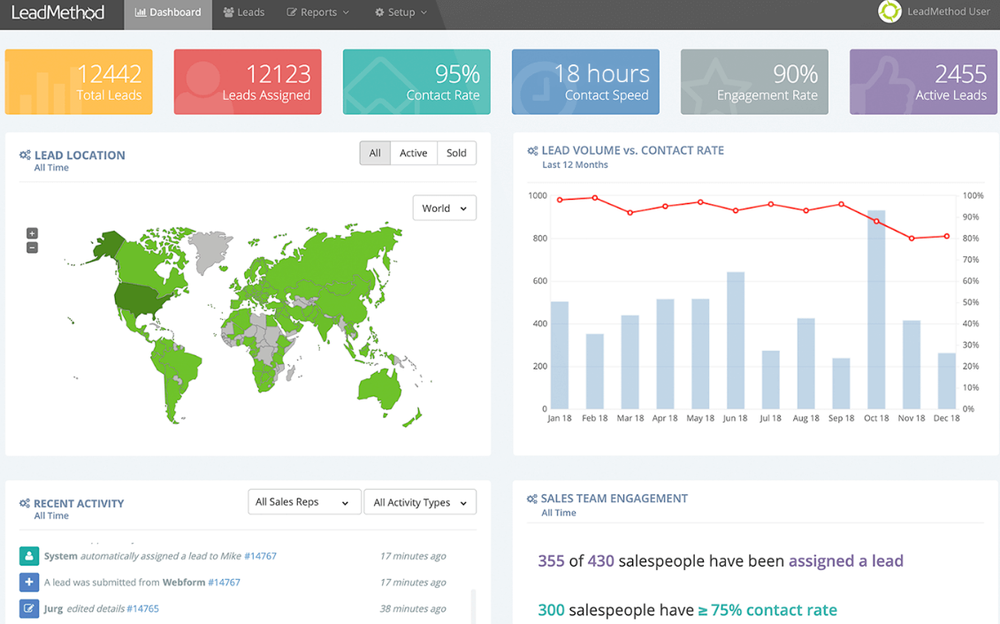Image resolution: width=1000 pixels, height=624 pixels.
Task: Click Alaska on the map
Action: (x=108, y=246)
